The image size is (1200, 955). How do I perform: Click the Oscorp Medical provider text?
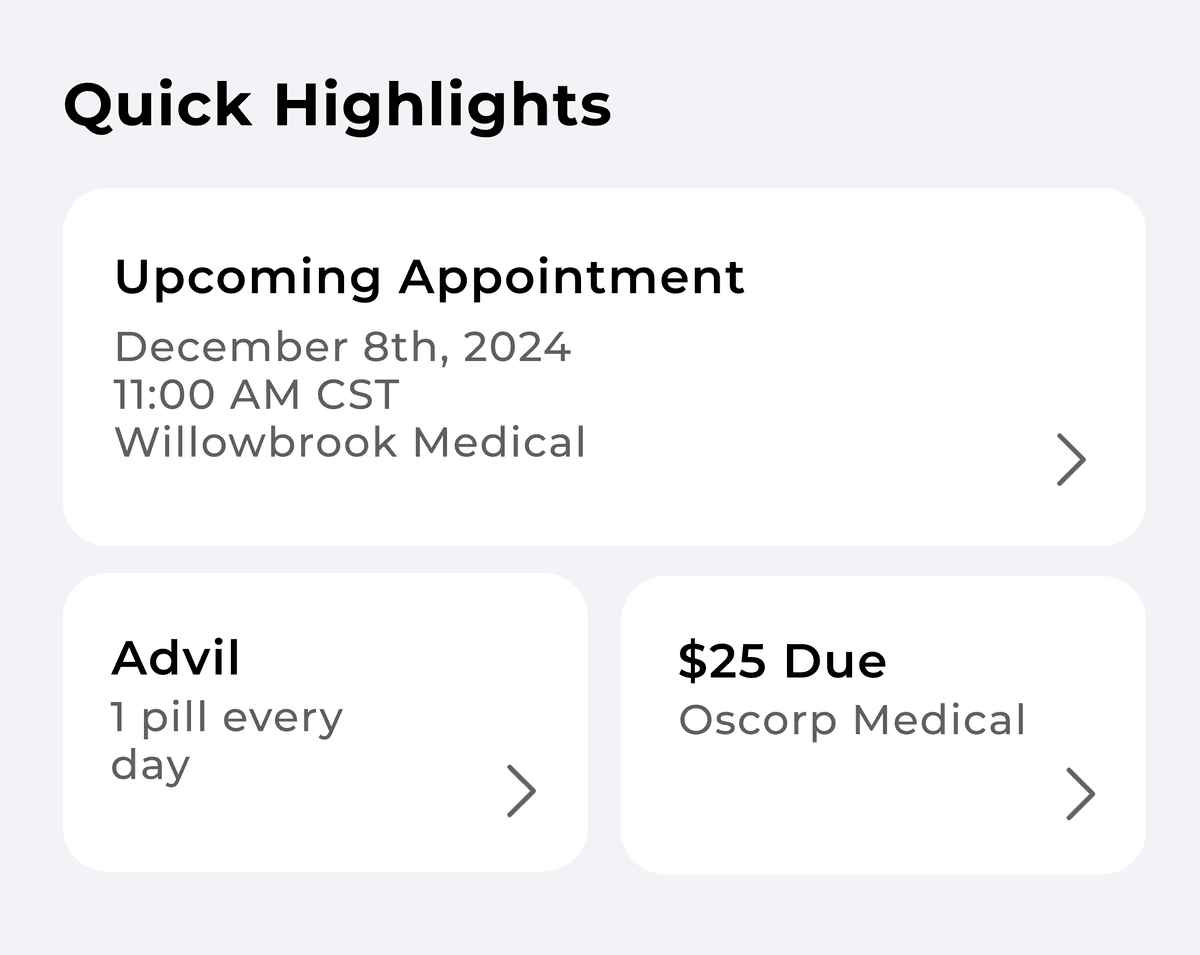point(852,720)
